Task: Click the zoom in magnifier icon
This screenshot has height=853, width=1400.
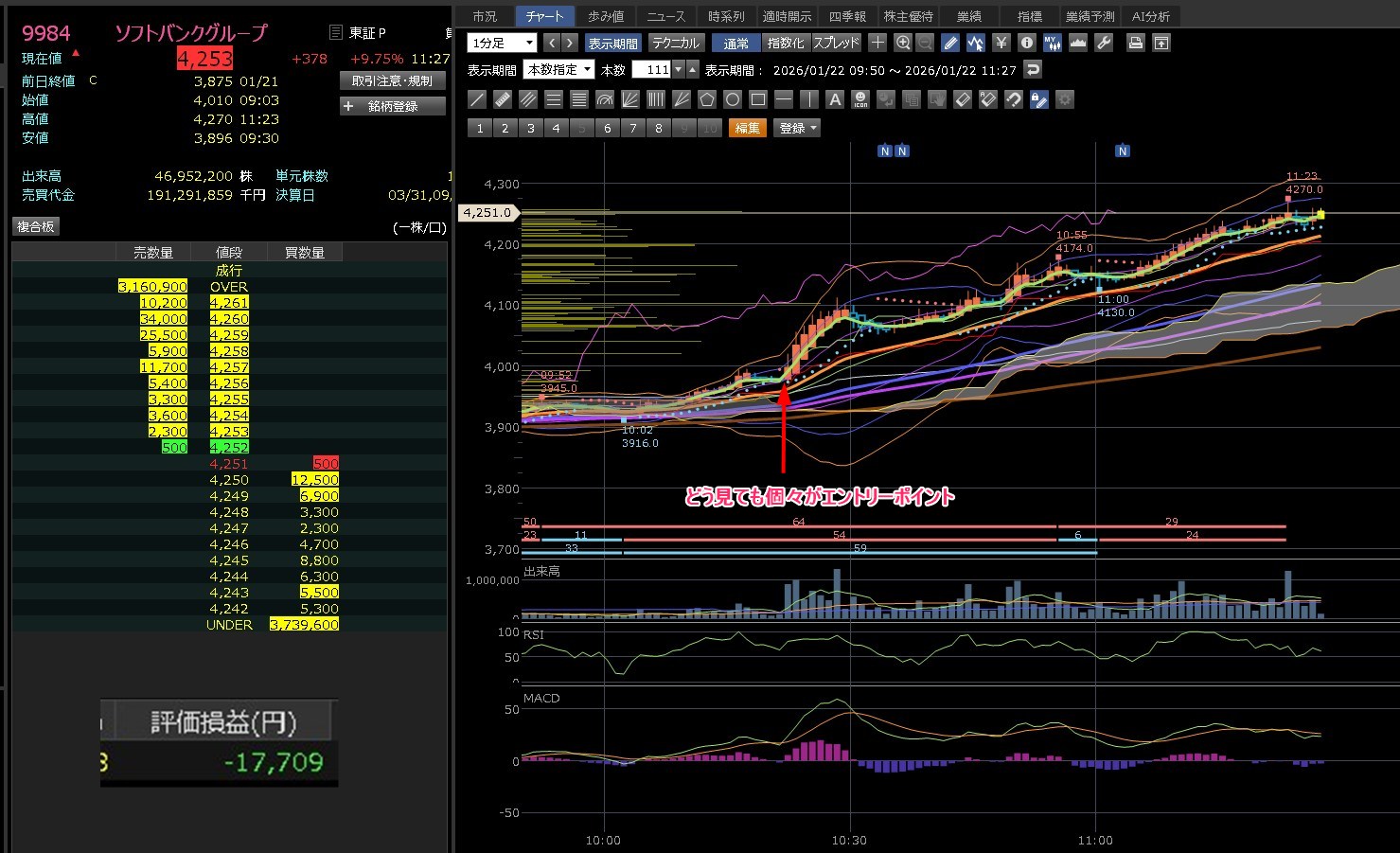Action: click(x=903, y=43)
